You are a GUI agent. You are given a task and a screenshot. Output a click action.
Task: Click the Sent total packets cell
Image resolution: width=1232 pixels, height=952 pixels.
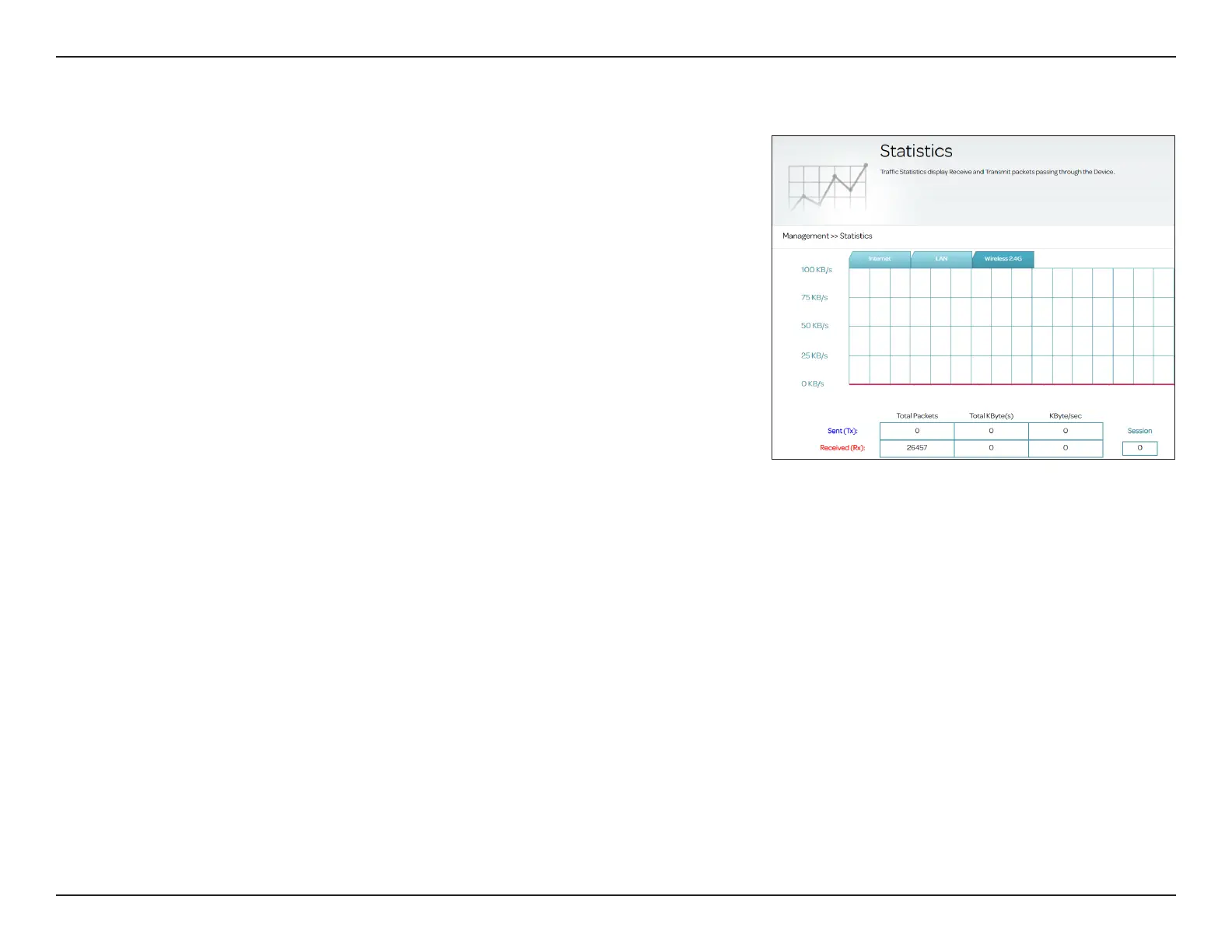point(917,431)
